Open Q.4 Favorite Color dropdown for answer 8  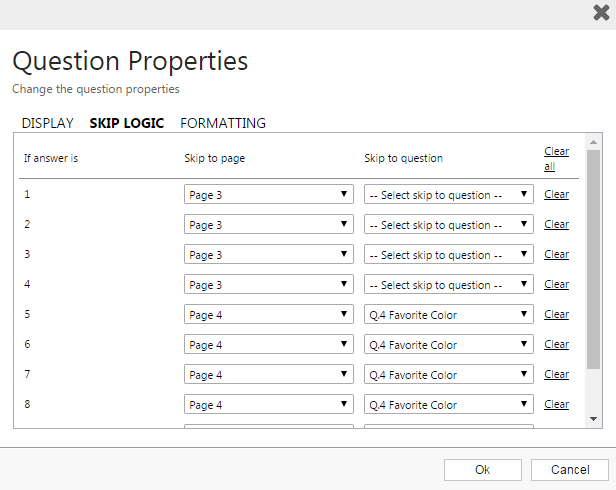pos(448,405)
